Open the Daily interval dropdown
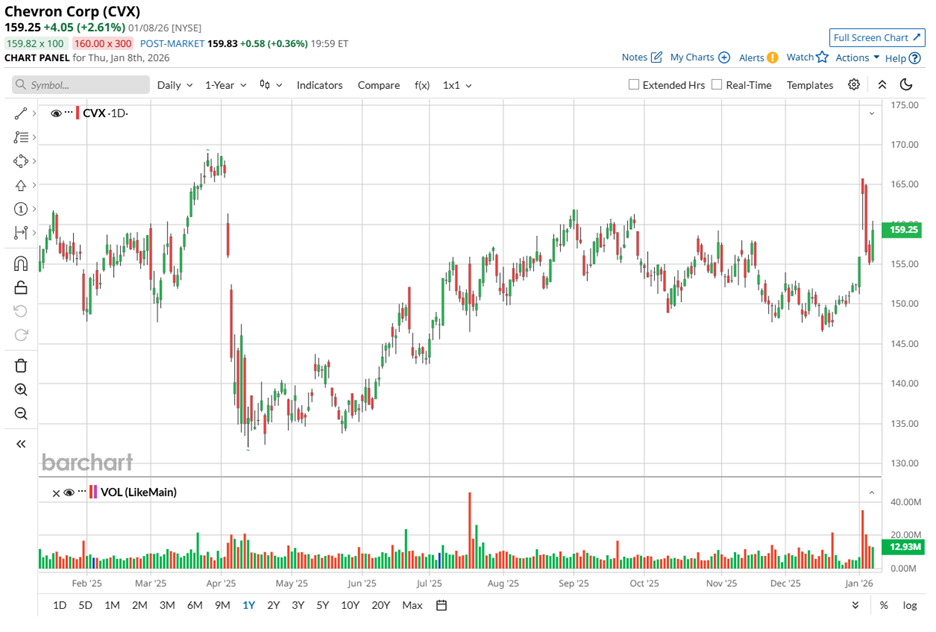The image size is (936, 632). coord(174,85)
